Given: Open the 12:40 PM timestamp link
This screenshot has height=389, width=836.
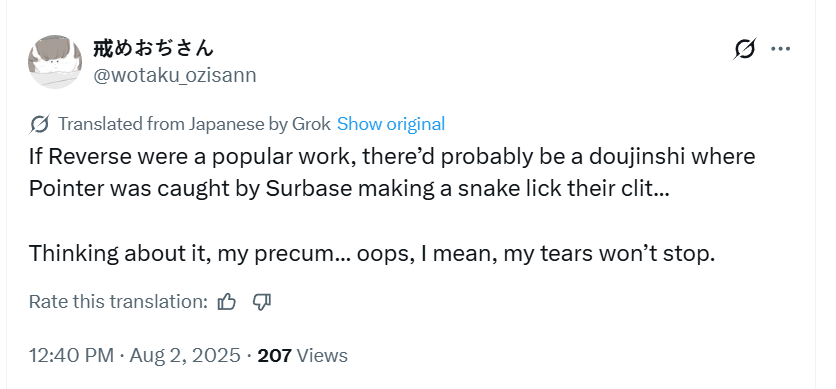Looking at the screenshot, I should coord(71,355).
